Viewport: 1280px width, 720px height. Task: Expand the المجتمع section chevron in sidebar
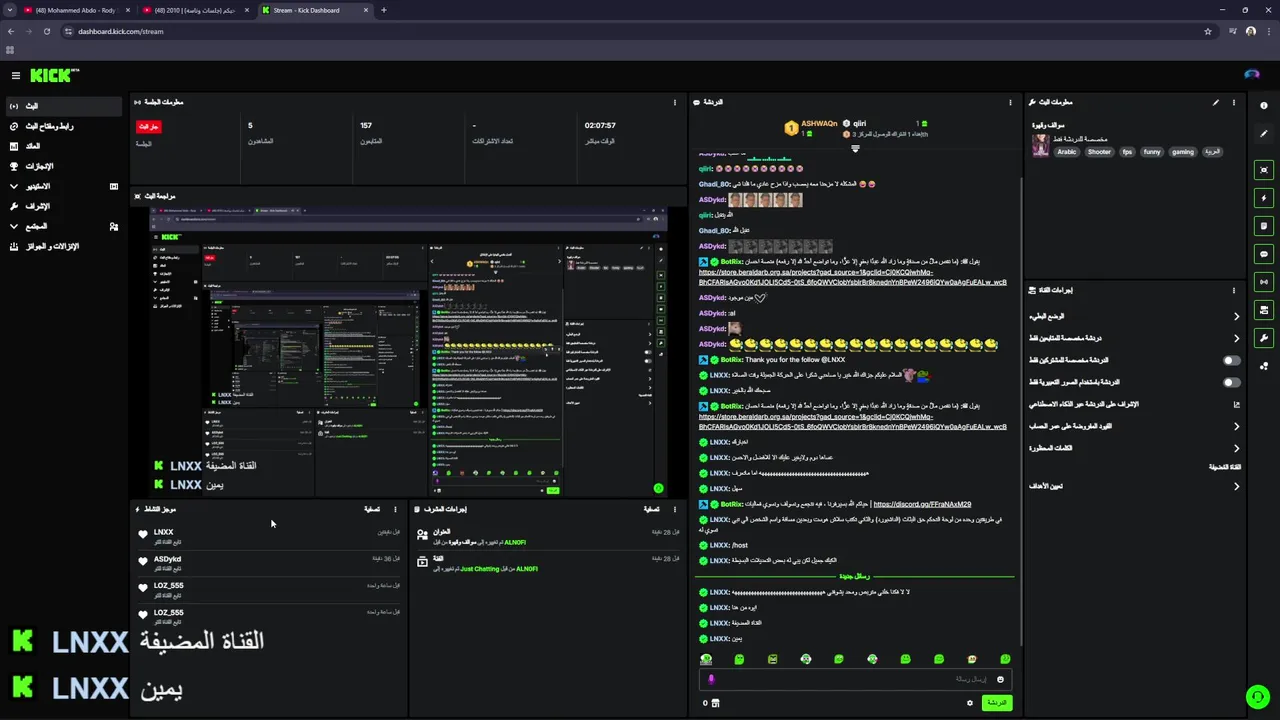click(x=14, y=226)
